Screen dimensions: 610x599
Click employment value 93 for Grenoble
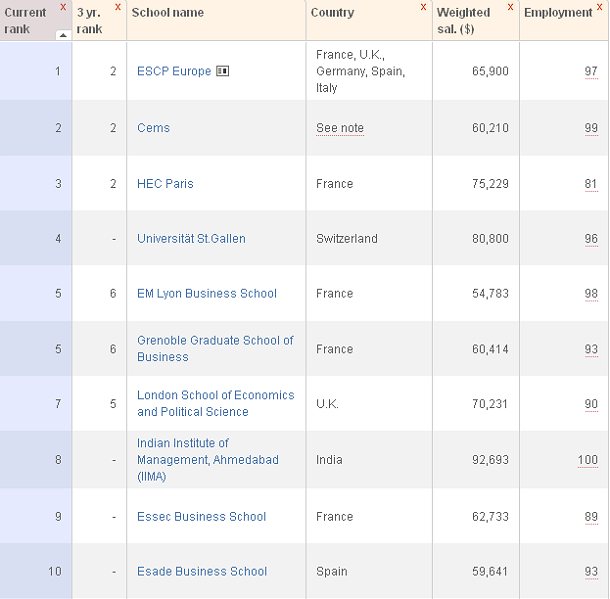[591, 349]
